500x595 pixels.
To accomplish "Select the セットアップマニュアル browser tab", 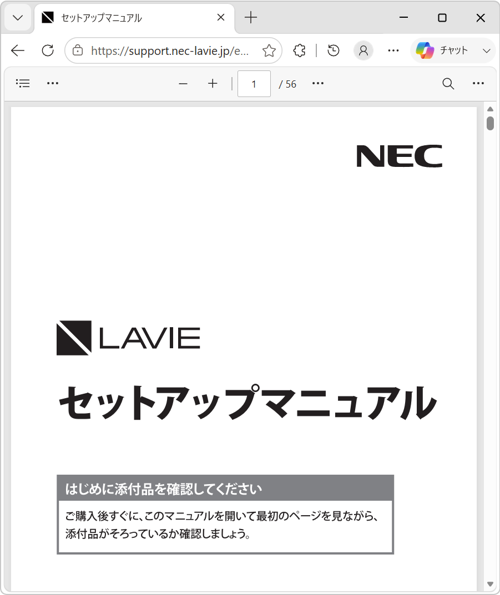I will coord(135,18).
